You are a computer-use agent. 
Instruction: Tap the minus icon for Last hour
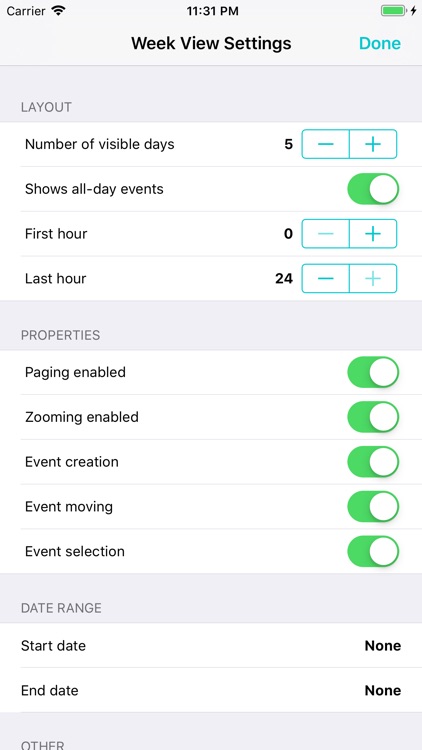(325, 278)
